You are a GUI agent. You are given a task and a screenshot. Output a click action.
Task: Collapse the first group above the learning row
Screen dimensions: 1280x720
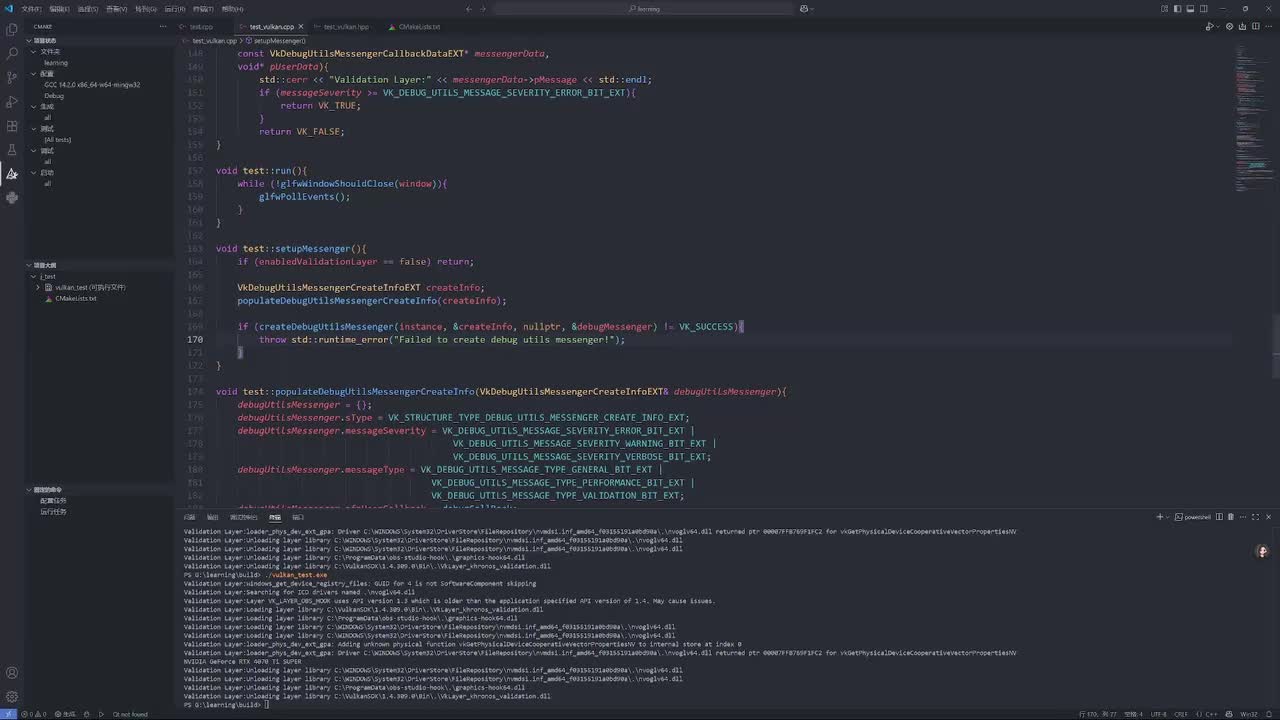coord(33,52)
